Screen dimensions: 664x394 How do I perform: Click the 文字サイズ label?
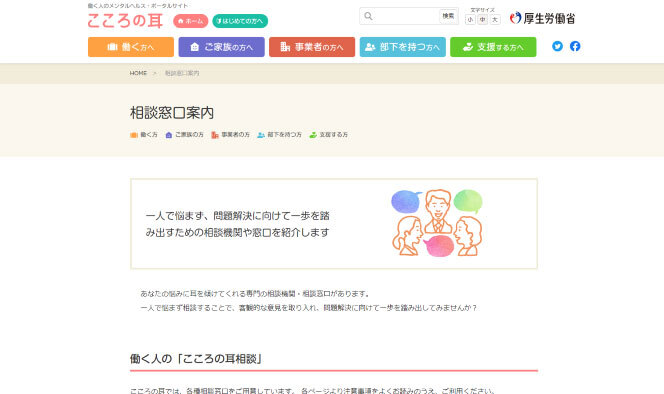click(x=482, y=10)
